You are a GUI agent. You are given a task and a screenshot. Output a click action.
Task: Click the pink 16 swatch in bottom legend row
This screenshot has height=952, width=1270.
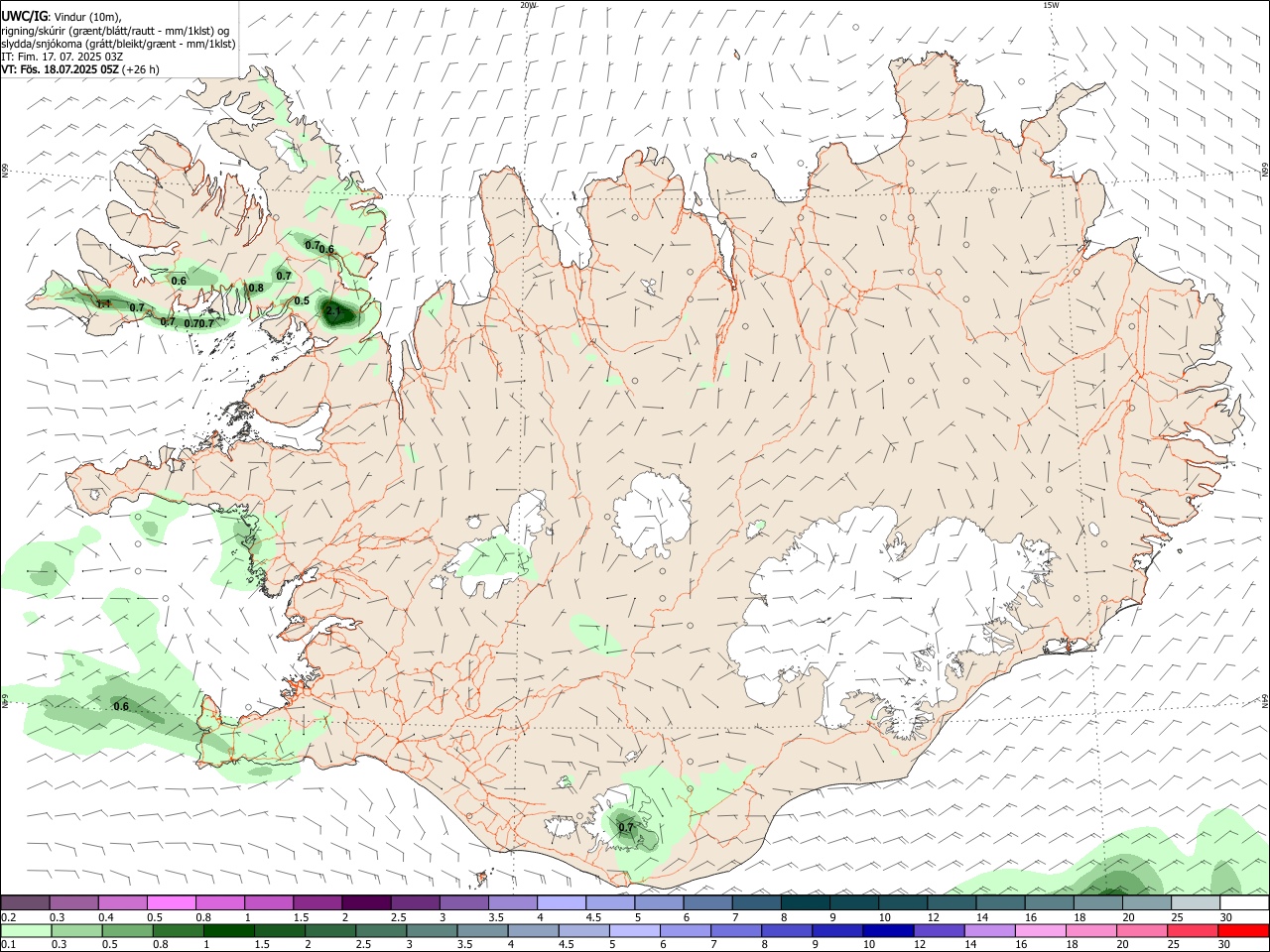tap(1042, 931)
